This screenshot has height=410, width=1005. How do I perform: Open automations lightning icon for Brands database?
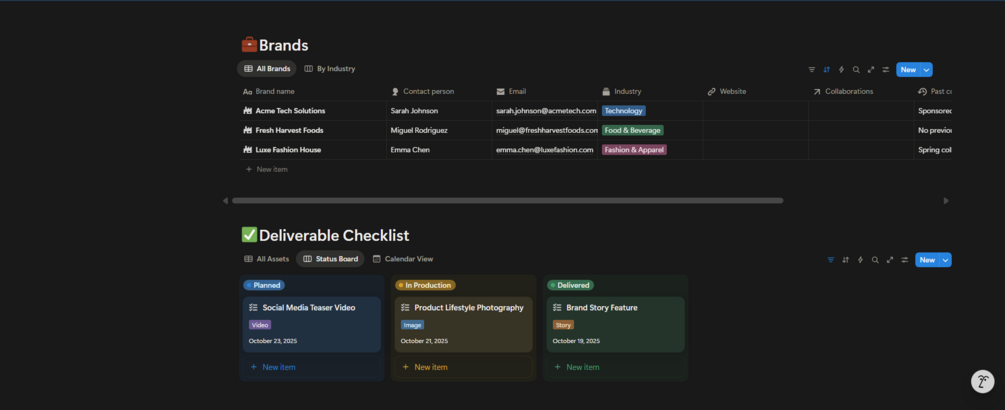(x=841, y=70)
